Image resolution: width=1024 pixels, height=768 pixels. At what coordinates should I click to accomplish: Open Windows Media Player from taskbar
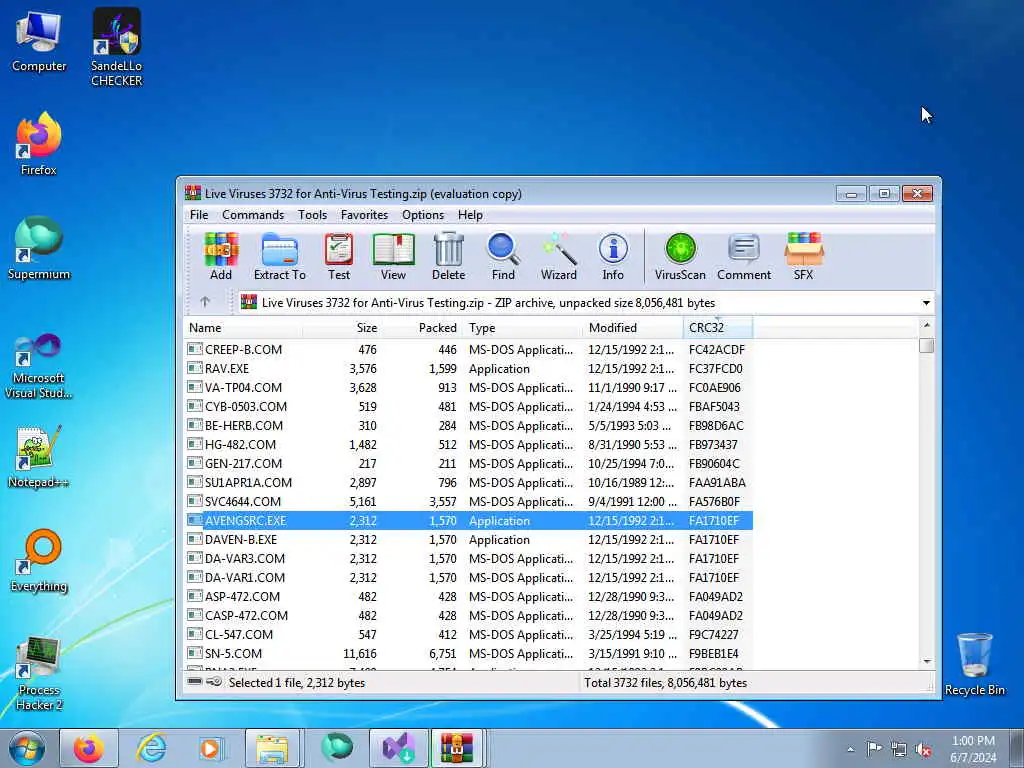pyautogui.click(x=210, y=748)
